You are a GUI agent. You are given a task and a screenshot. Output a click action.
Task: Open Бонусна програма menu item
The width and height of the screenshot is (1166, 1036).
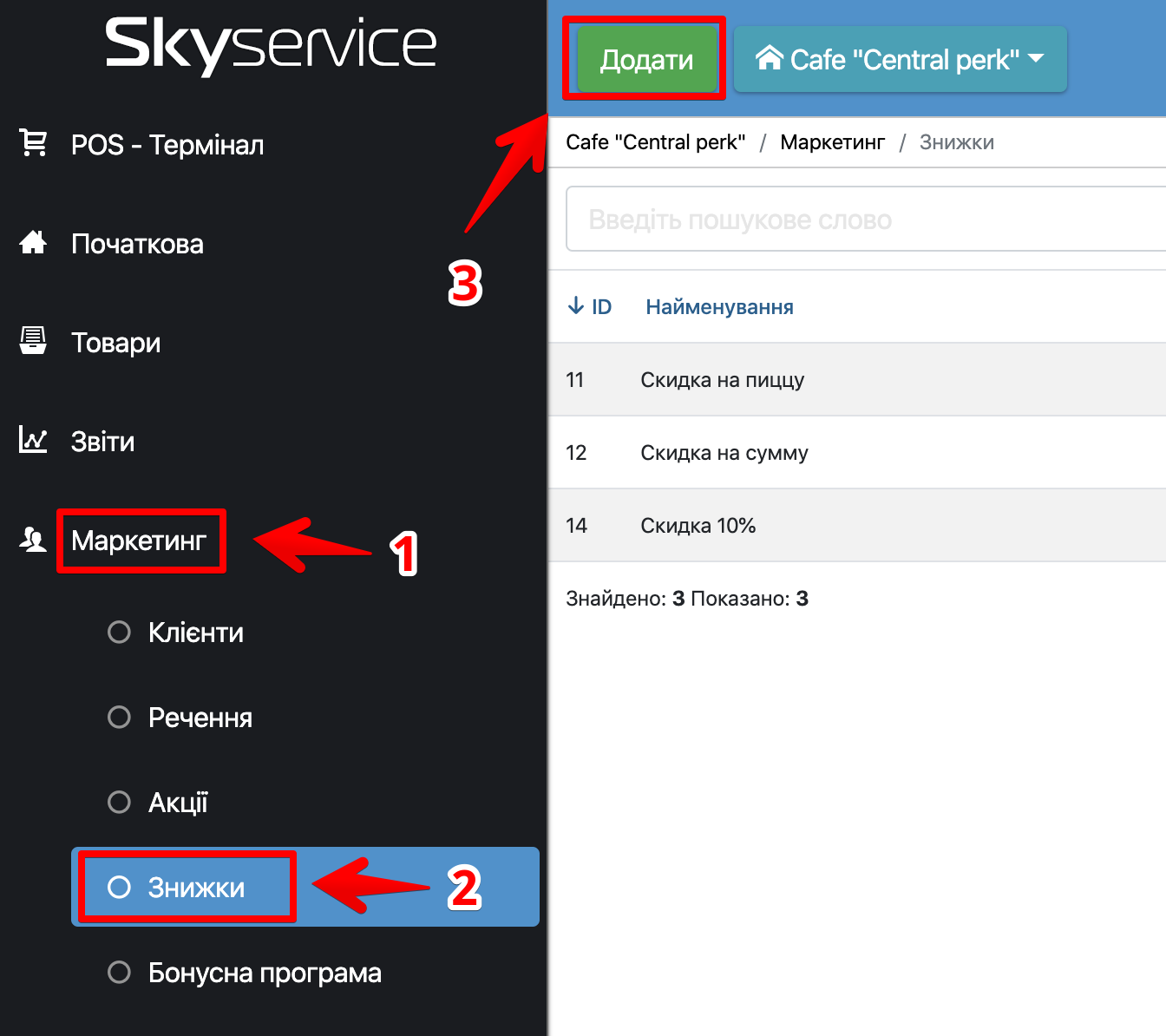(x=264, y=973)
